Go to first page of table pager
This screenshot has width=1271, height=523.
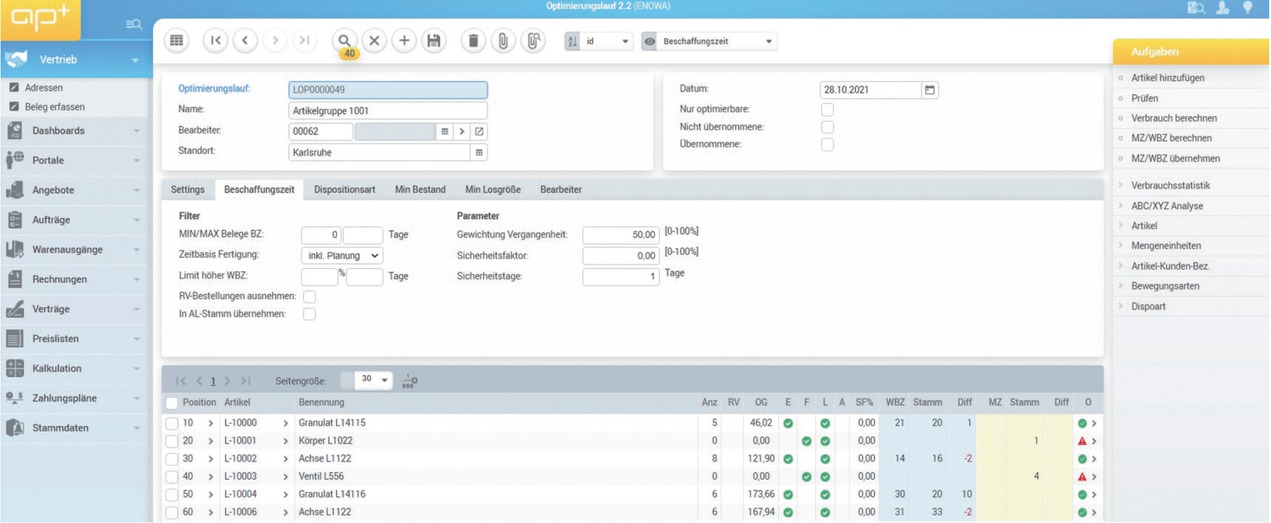click(x=181, y=381)
